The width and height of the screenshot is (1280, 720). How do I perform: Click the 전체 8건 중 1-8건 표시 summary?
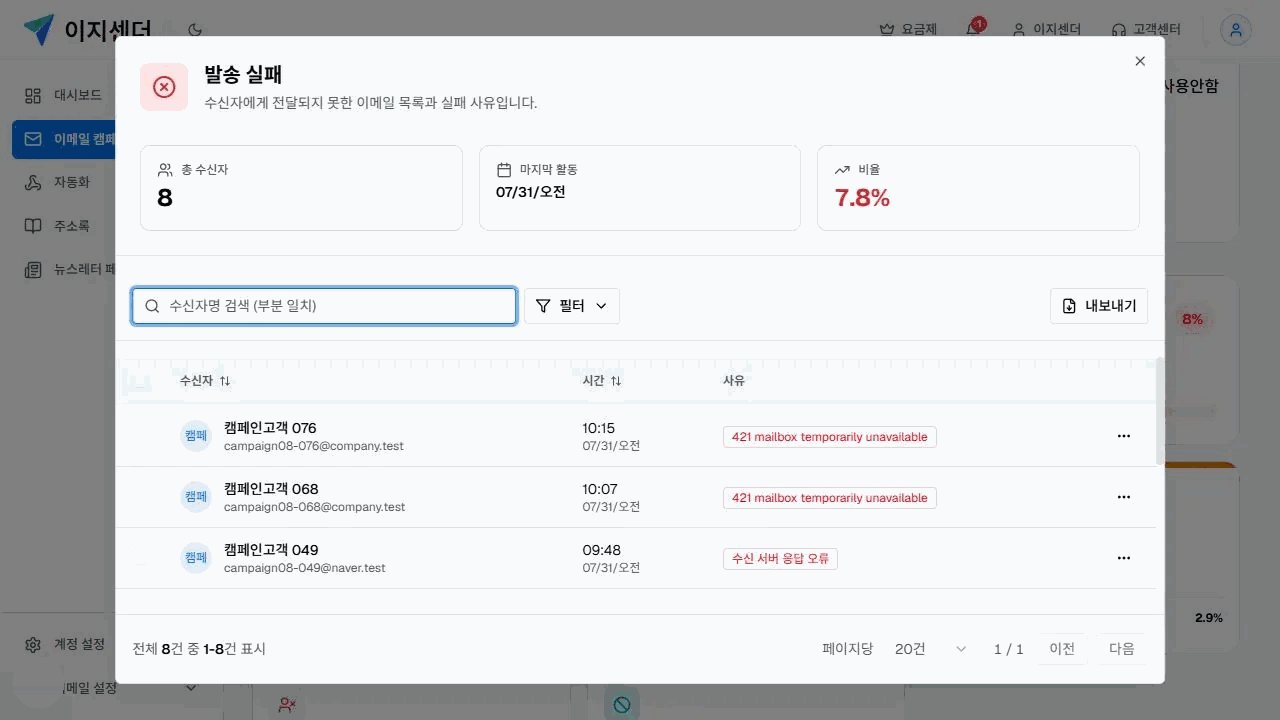click(199, 649)
